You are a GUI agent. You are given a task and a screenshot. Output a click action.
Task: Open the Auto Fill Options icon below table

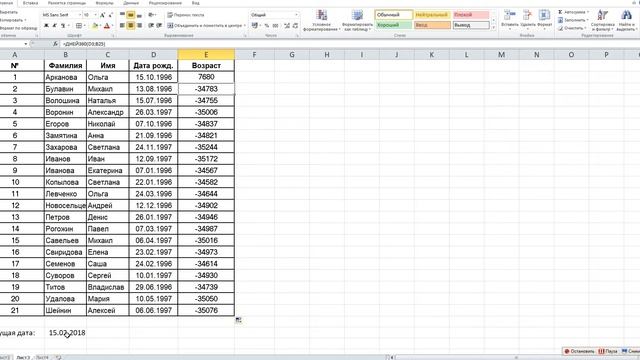(x=238, y=320)
